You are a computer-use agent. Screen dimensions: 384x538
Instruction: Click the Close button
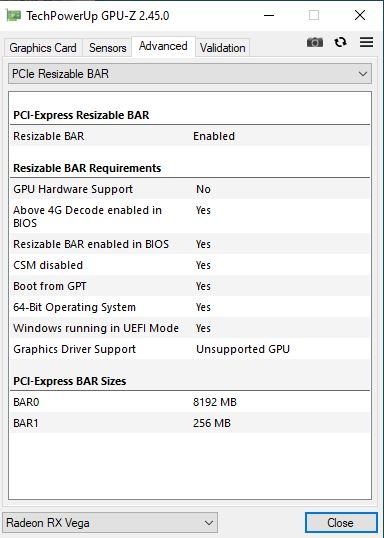point(341,523)
